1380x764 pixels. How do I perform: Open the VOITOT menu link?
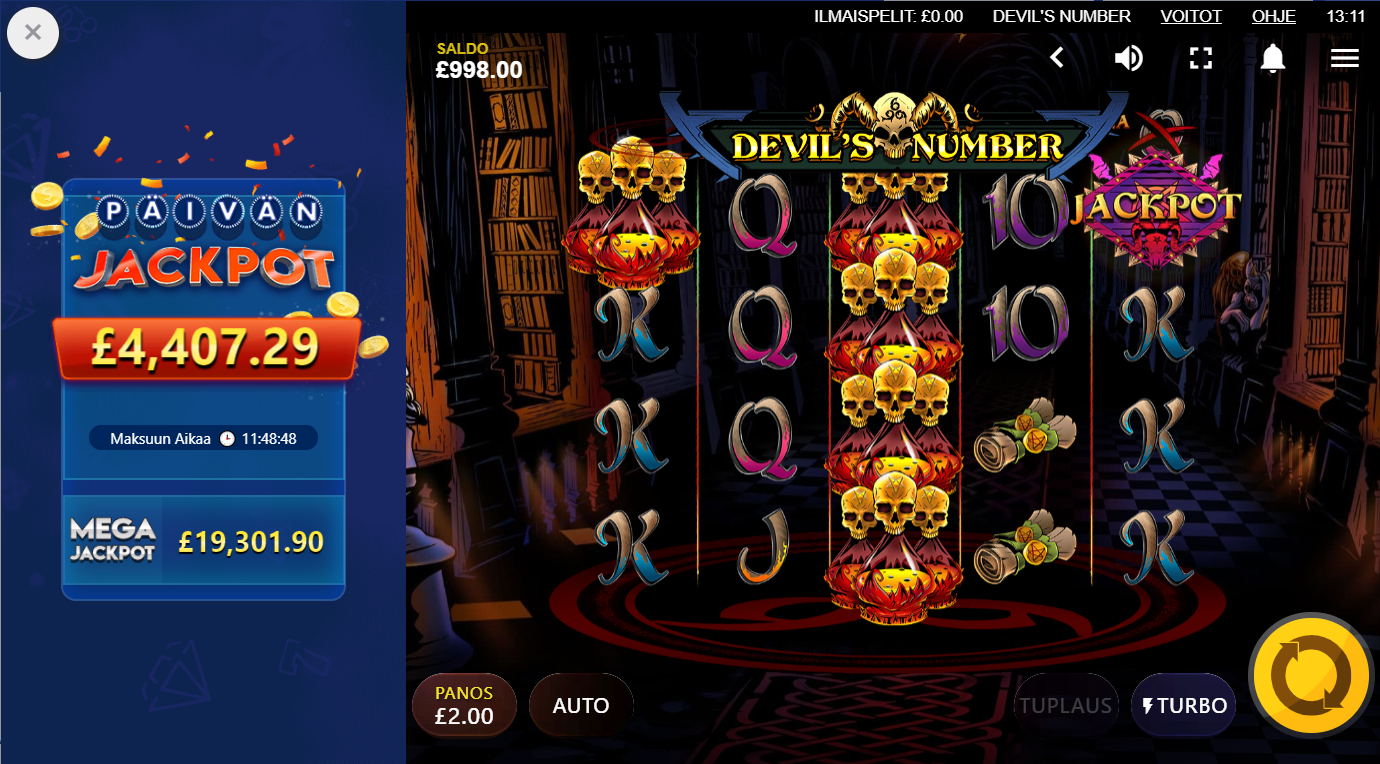(x=1191, y=16)
